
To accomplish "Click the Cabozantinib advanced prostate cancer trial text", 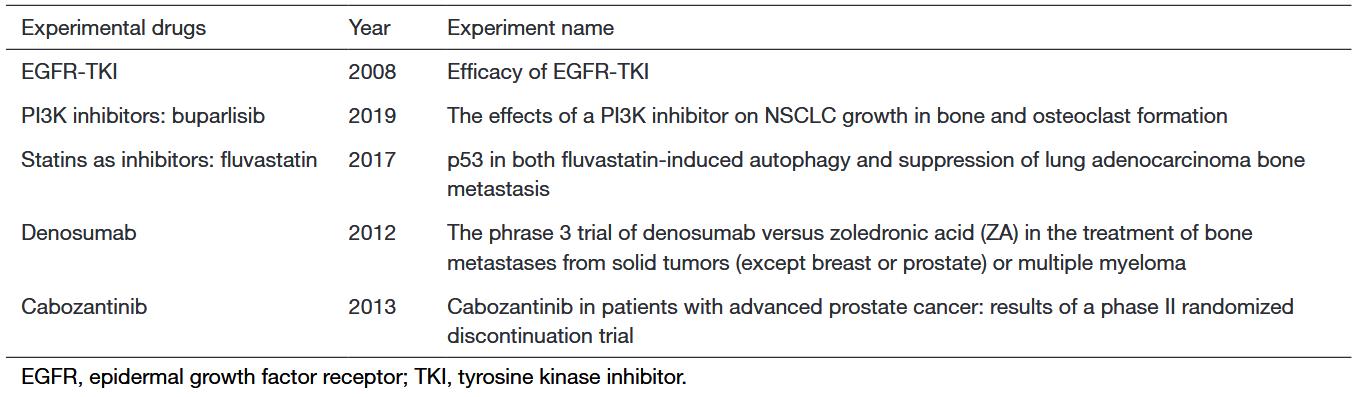I will [870, 321].
